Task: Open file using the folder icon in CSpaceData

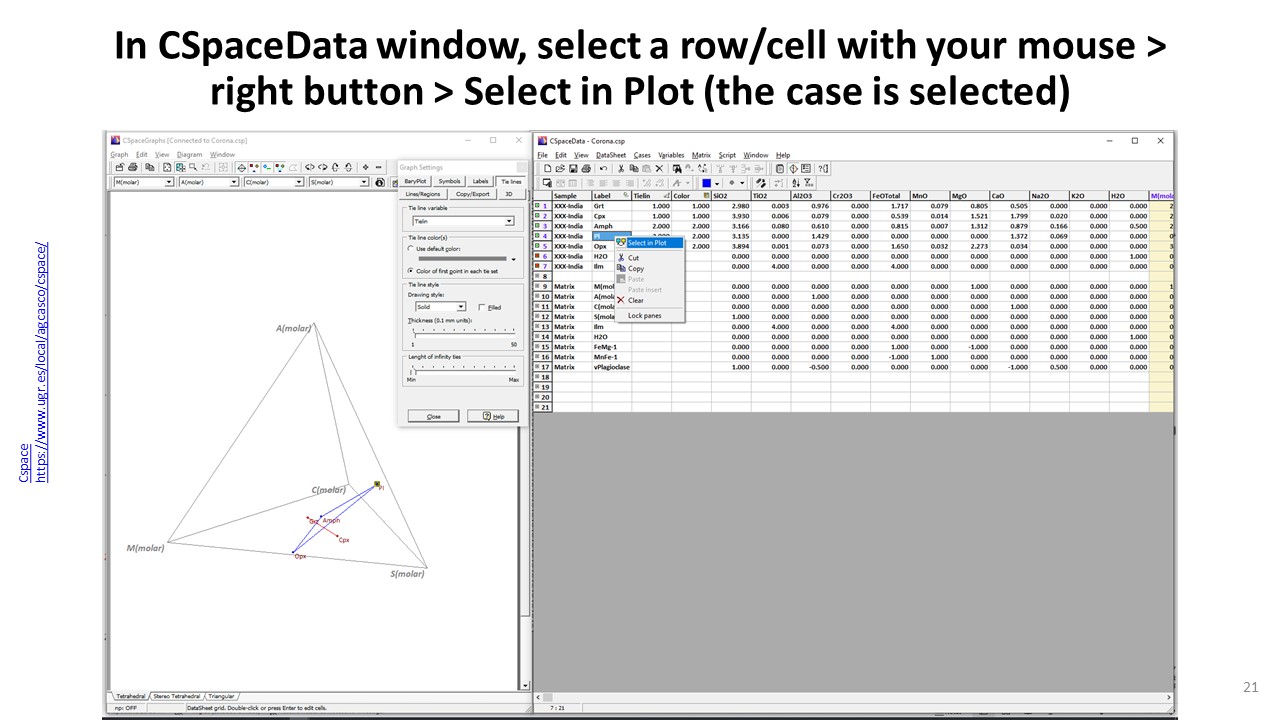Action: [560, 169]
